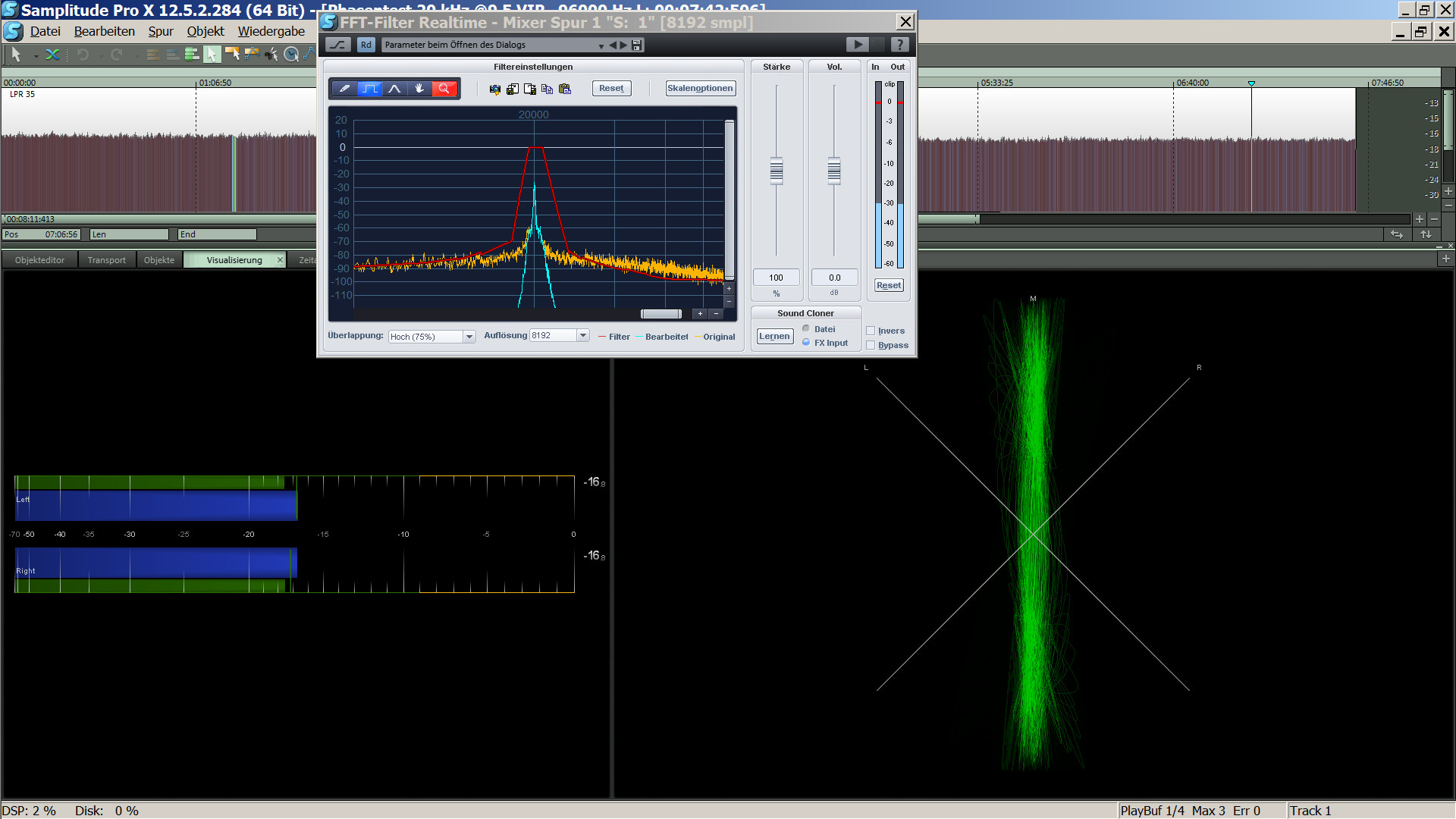This screenshot has width=1456, height=819.
Task: Enable the Bypass checkbox
Action: [x=871, y=345]
